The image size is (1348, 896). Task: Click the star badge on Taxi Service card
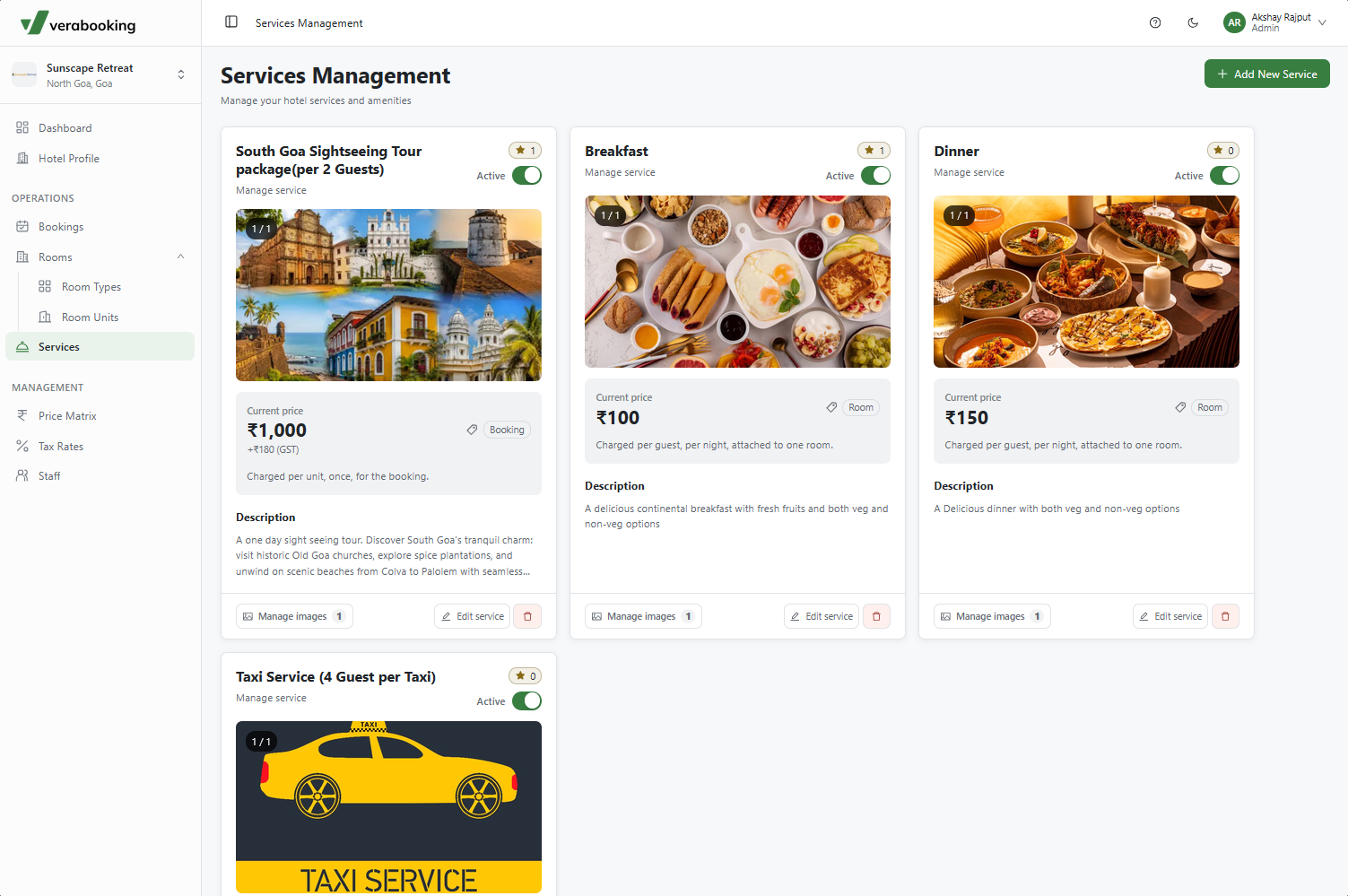click(x=526, y=676)
